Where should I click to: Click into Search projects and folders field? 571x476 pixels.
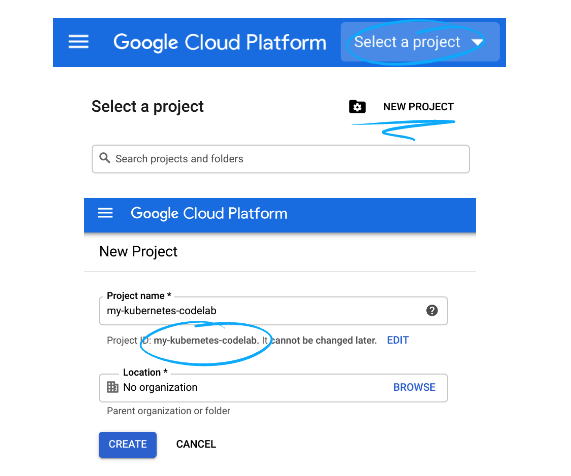coord(281,159)
